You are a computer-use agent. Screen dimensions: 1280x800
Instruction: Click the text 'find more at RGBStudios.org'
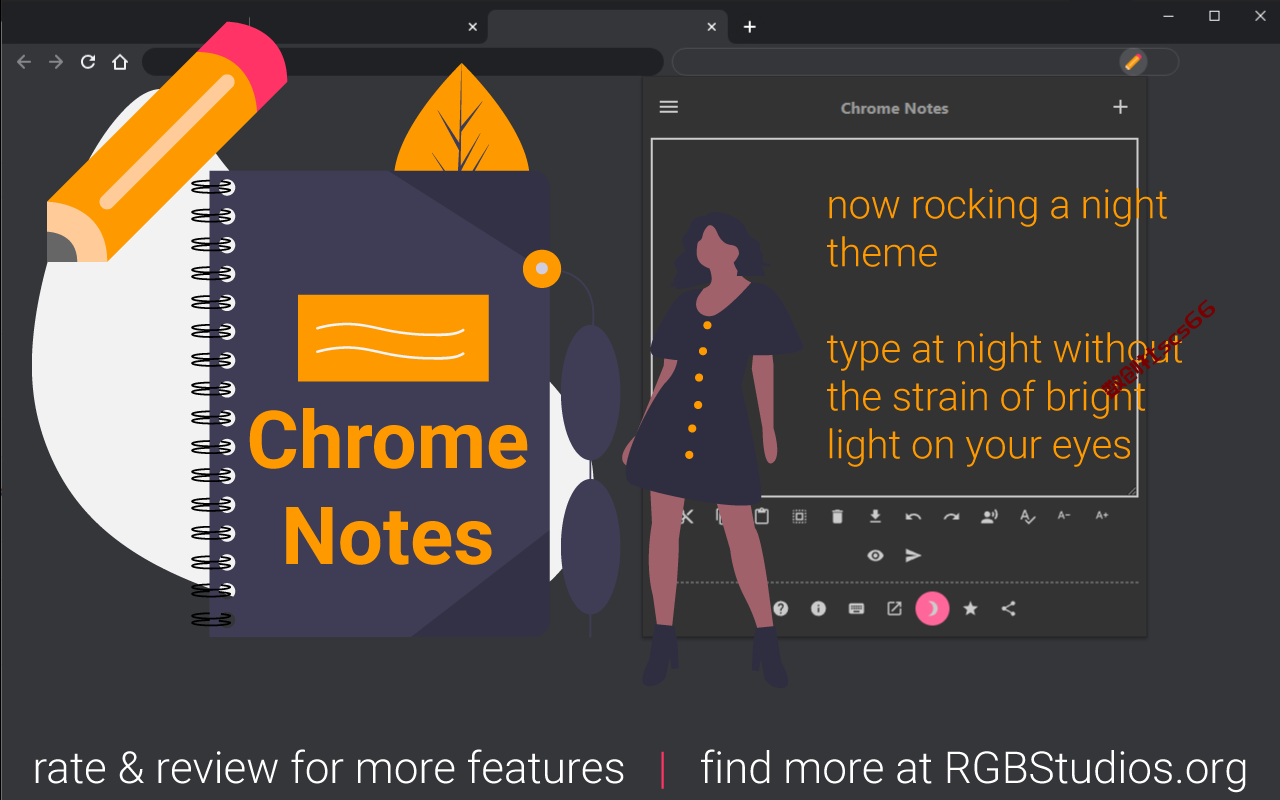click(973, 768)
